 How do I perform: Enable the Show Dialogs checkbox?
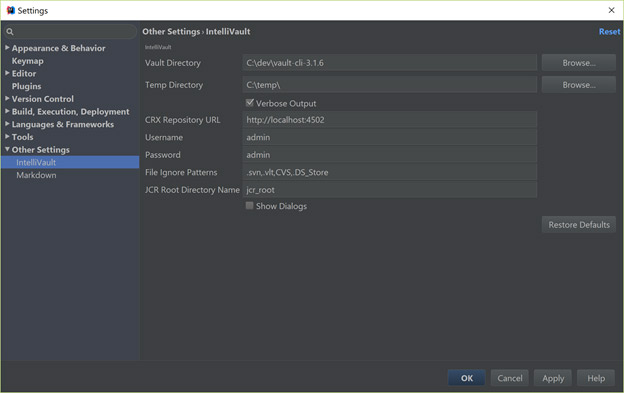[x=250, y=206]
